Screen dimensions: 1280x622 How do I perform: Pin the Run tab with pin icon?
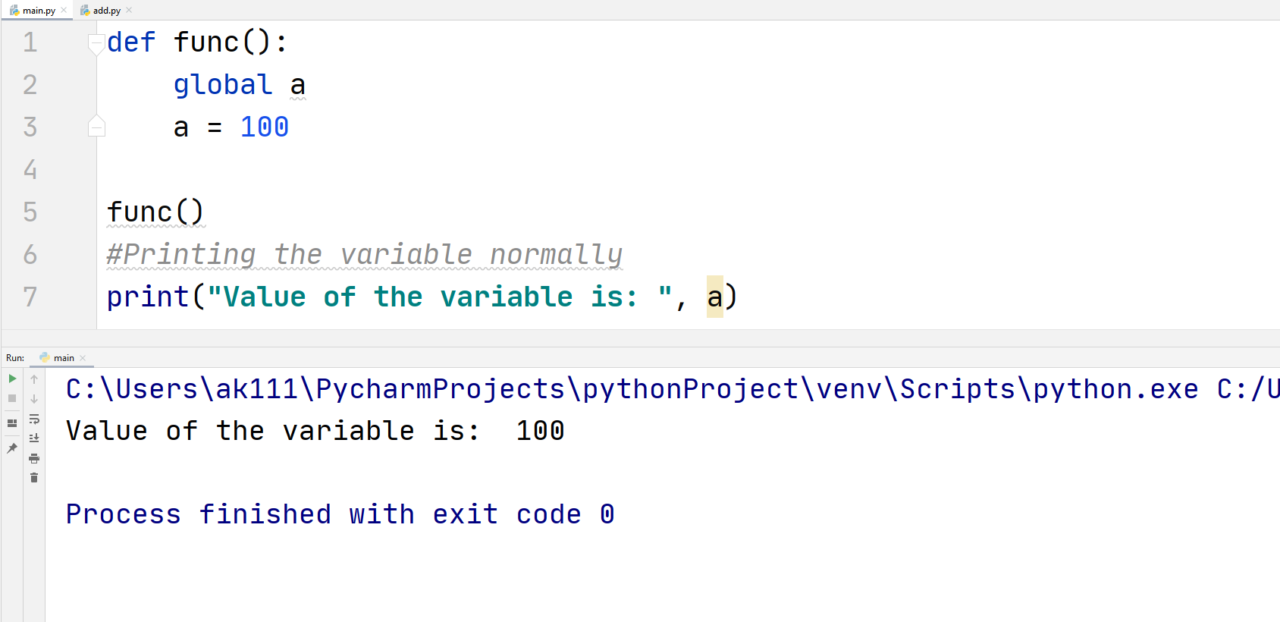(12, 447)
